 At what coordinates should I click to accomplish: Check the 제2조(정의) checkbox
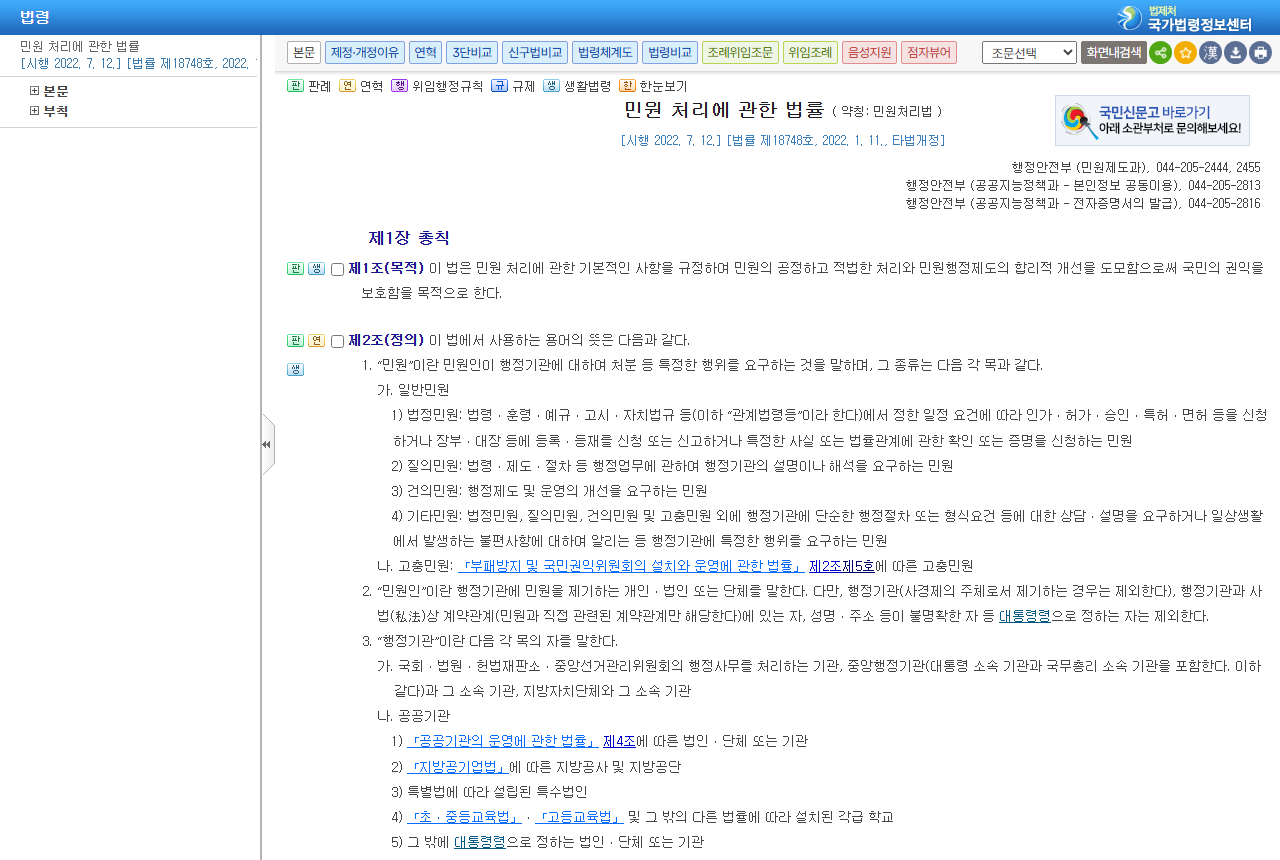click(x=337, y=342)
